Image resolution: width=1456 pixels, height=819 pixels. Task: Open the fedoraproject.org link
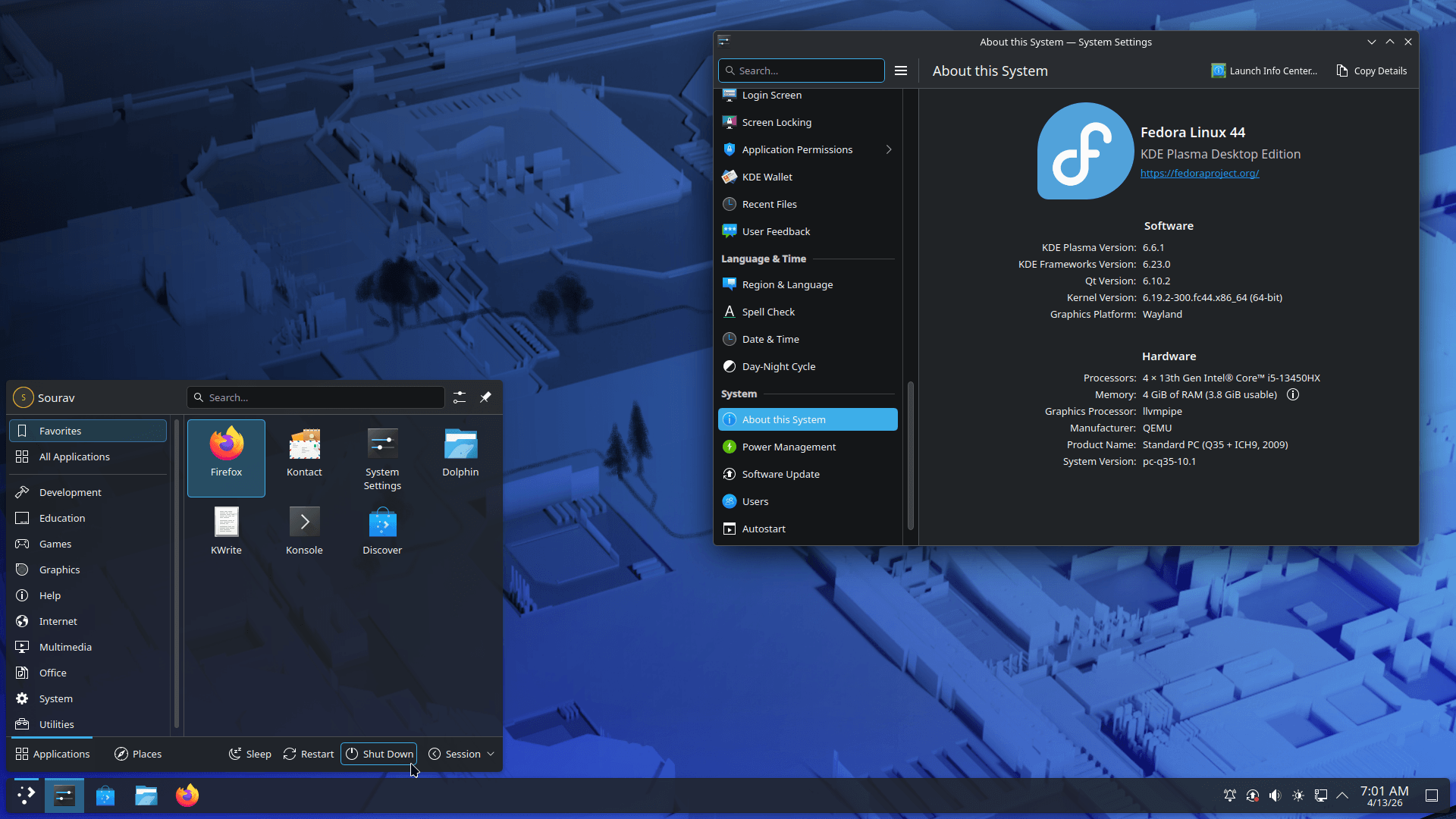[x=1200, y=173]
